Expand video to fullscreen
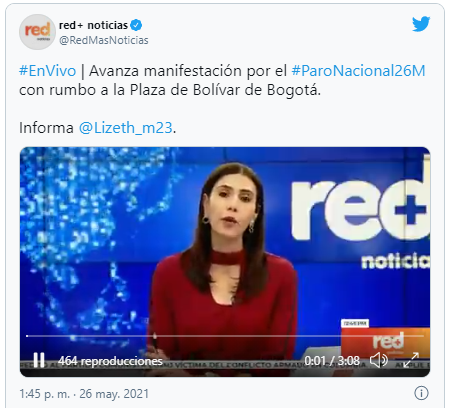The image size is (454, 408). click(411, 360)
